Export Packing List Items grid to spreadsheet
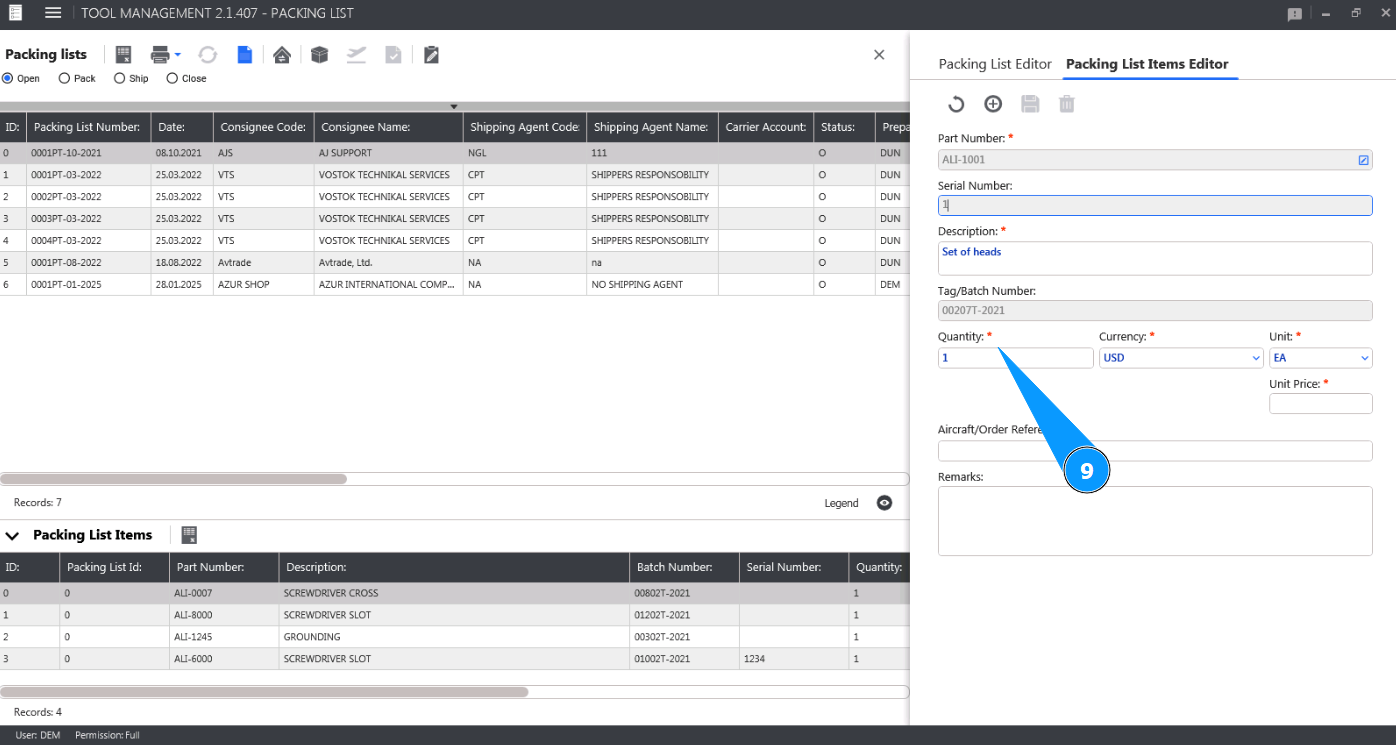 (189, 535)
